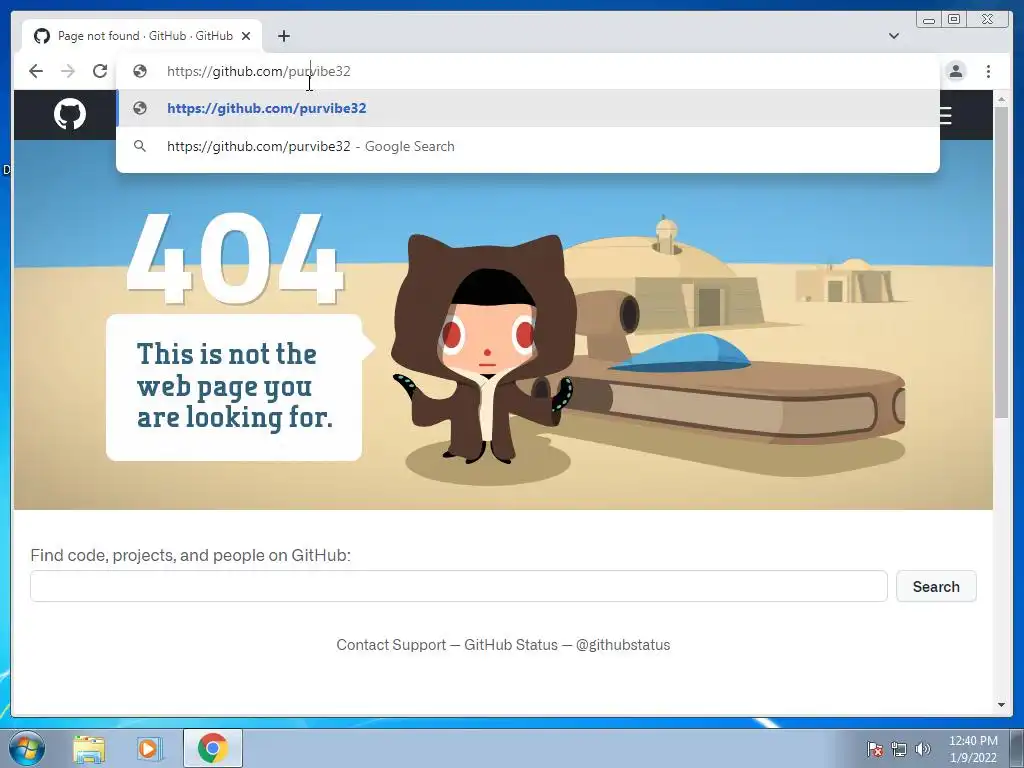Select the 'Page not found · GitHub' tab
Viewport: 1024px width, 768px height.
click(142, 36)
